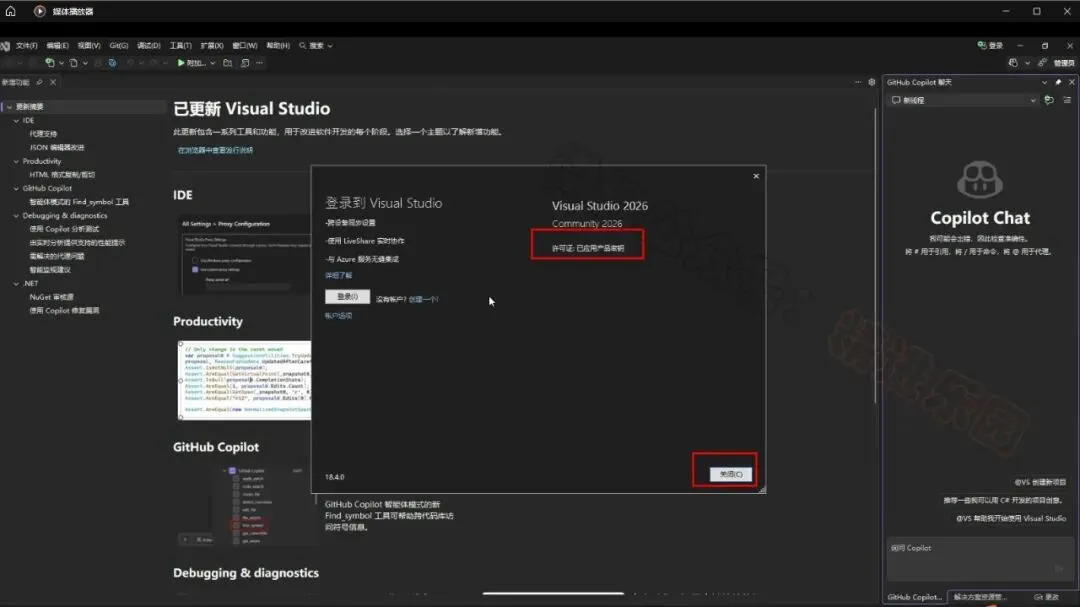Click the open folder toolbar icon

227,63
